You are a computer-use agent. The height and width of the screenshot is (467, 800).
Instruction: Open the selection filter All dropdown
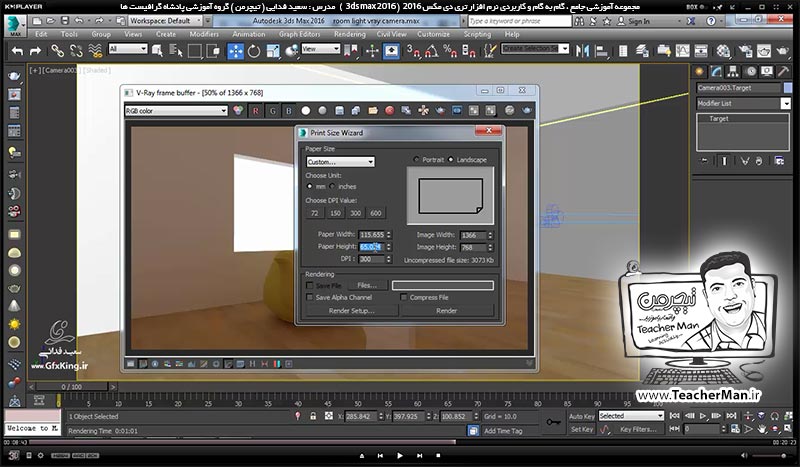128,49
